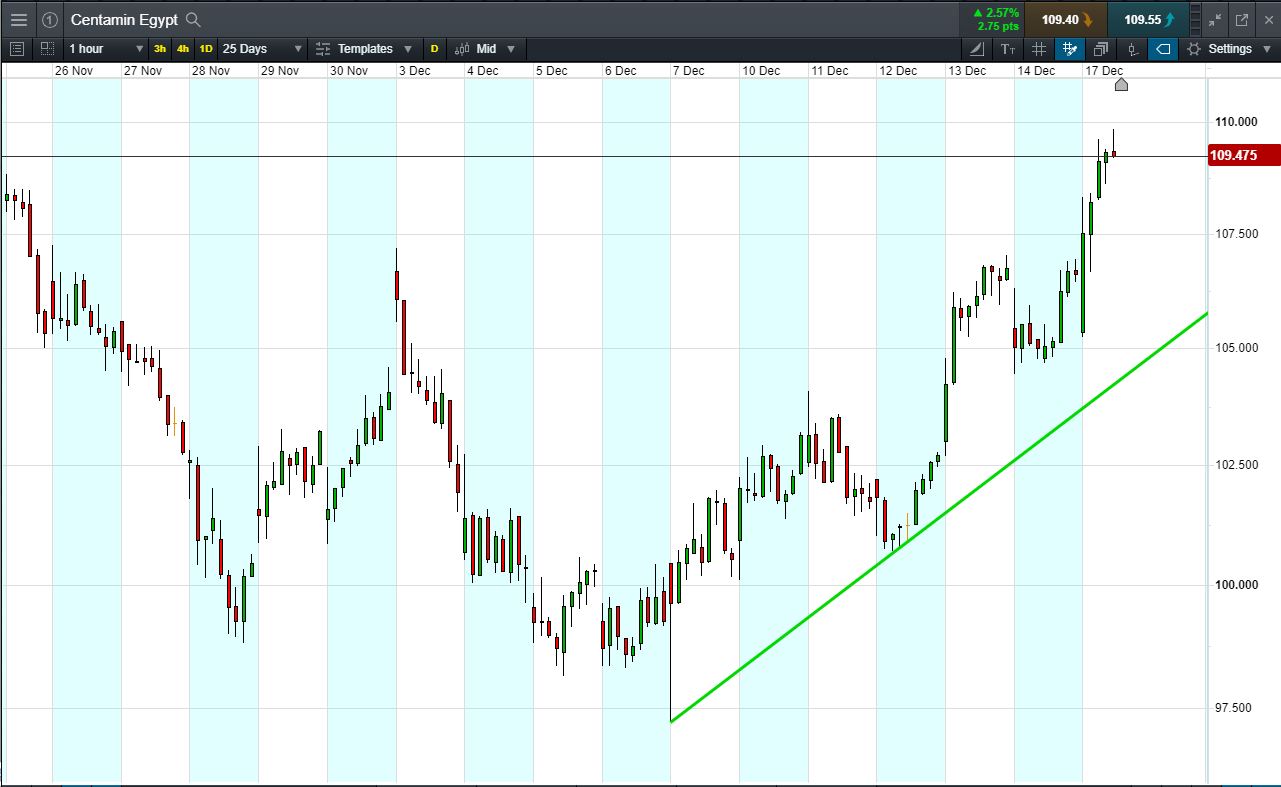Open the hamburger main menu
The width and height of the screenshot is (1281, 787).
[x=19, y=20]
